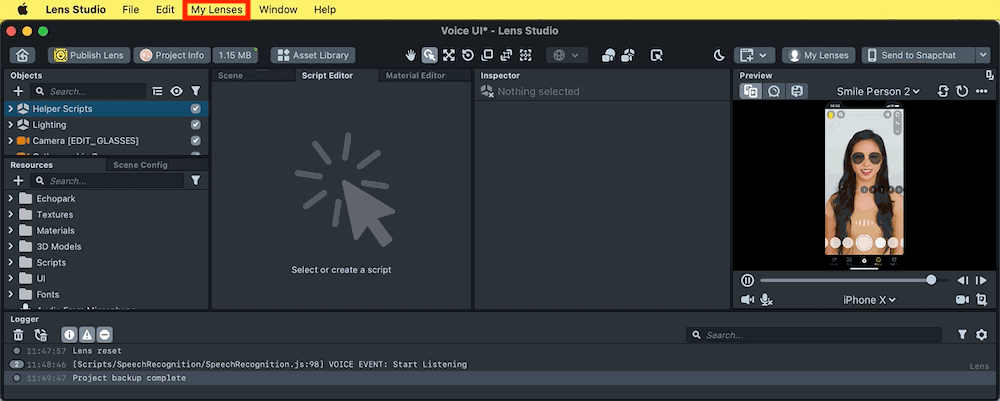Clear the Logger with trash icon
Image resolution: width=1000 pixels, height=401 pixels.
click(x=18, y=335)
